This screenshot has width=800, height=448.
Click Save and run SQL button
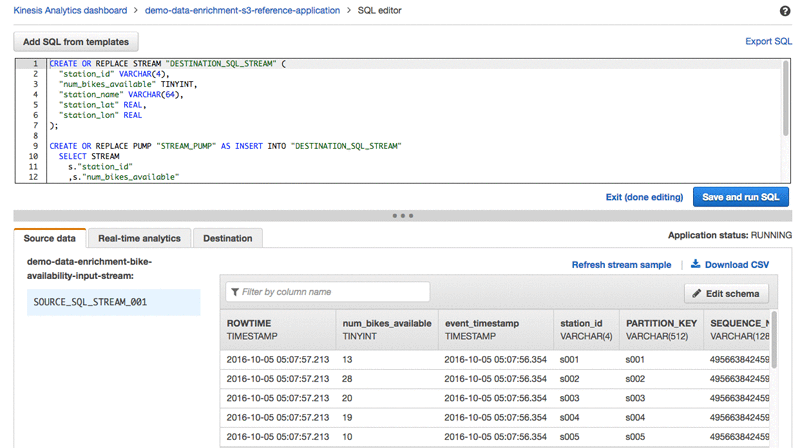740,197
